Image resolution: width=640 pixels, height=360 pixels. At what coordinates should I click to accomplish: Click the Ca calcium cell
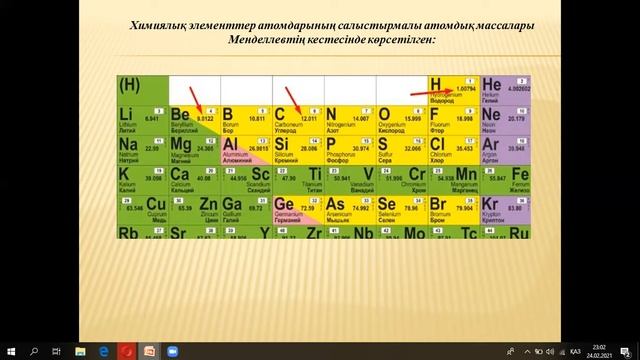tap(195, 180)
